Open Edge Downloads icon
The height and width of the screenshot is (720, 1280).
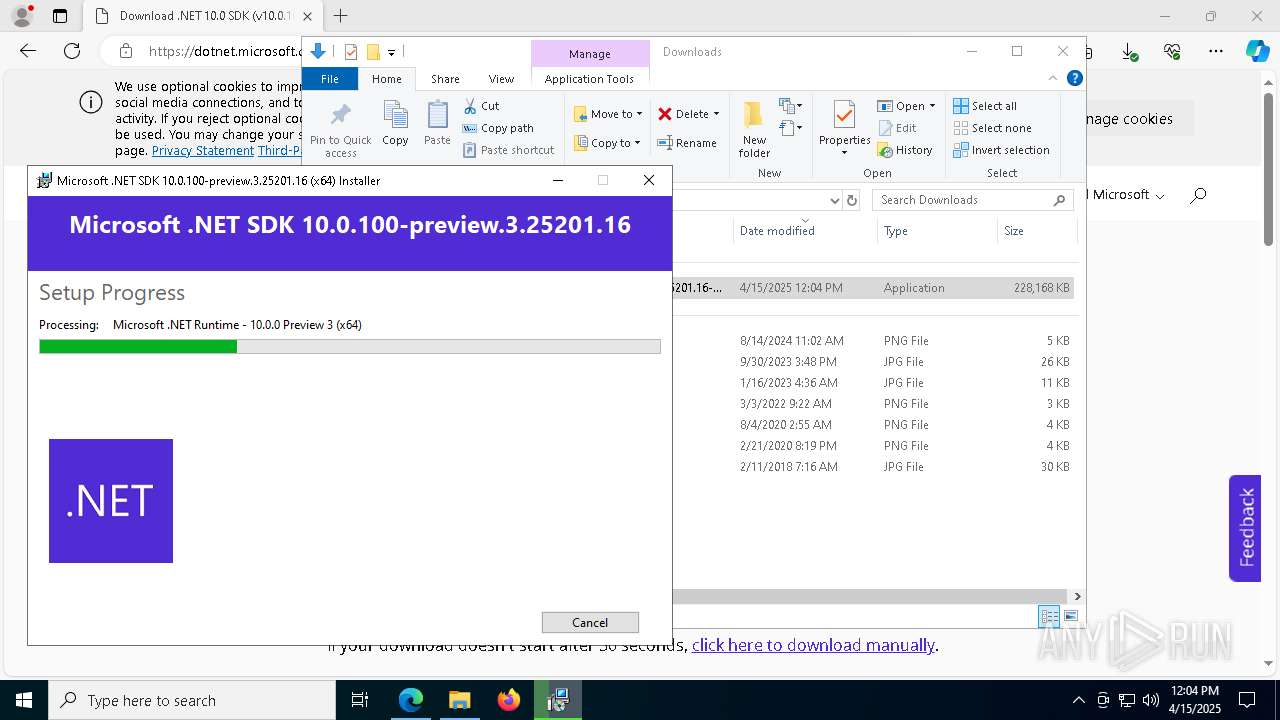coord(1129,51)
